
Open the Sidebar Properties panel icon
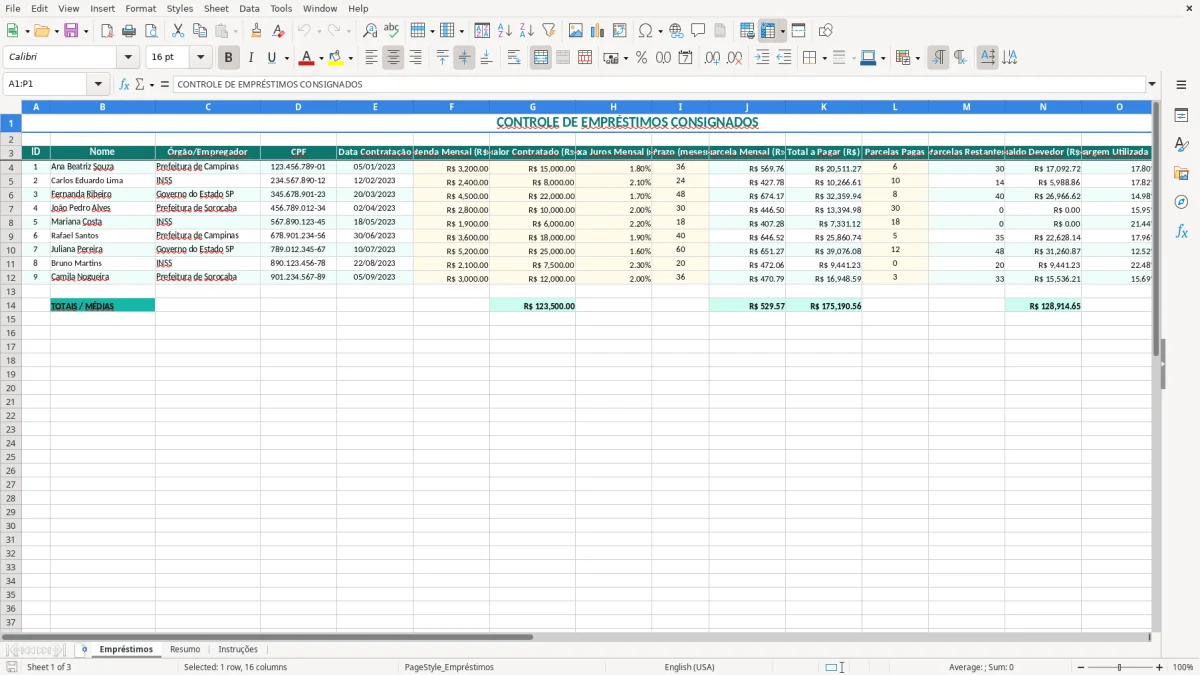[1181, 116]
